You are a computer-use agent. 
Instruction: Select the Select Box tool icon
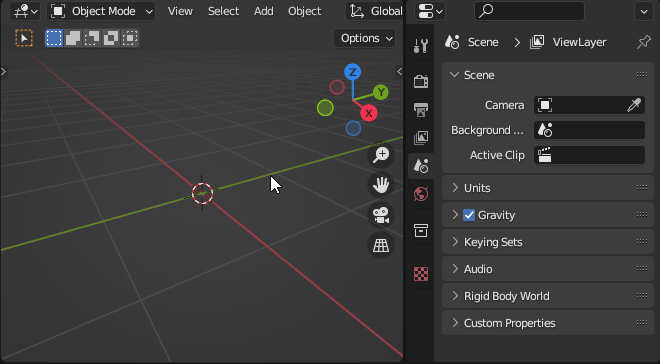pos(24,38)
